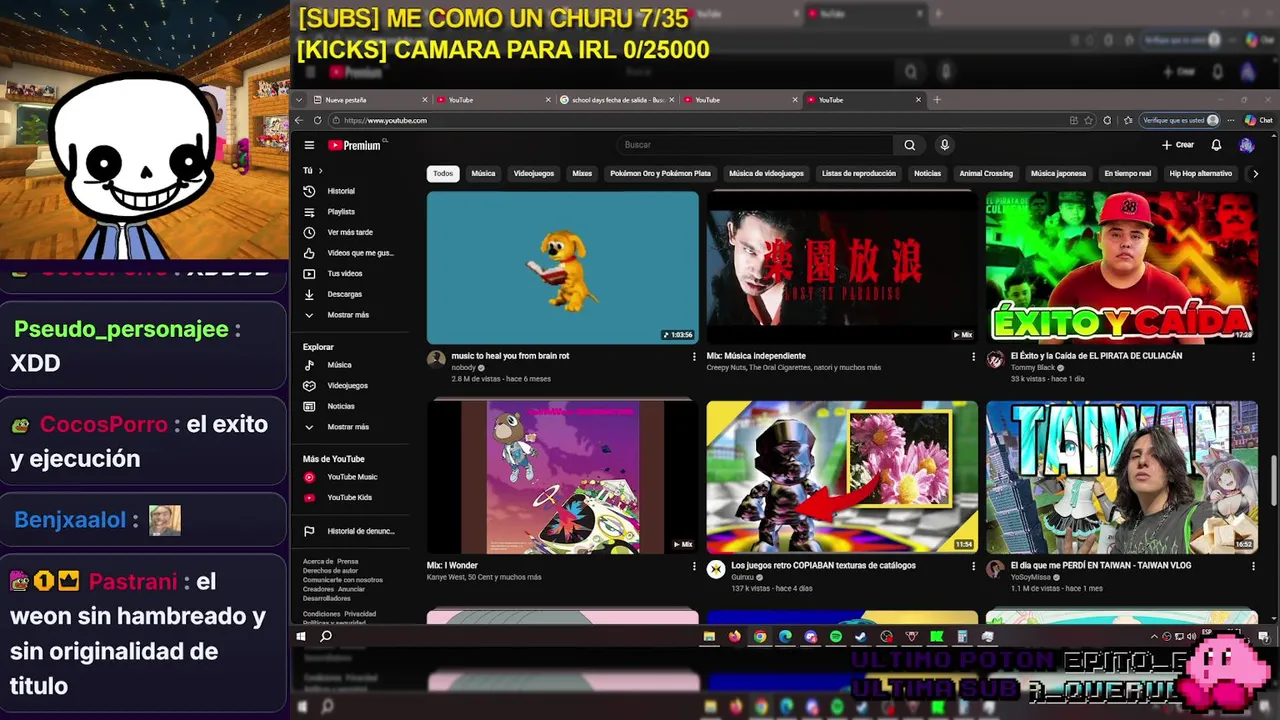The height and width of the screenshot is (720, 1280).
Task: Open El día que me PERDÍ EN TAIWAN title
Action: (x=1101, y=565)
